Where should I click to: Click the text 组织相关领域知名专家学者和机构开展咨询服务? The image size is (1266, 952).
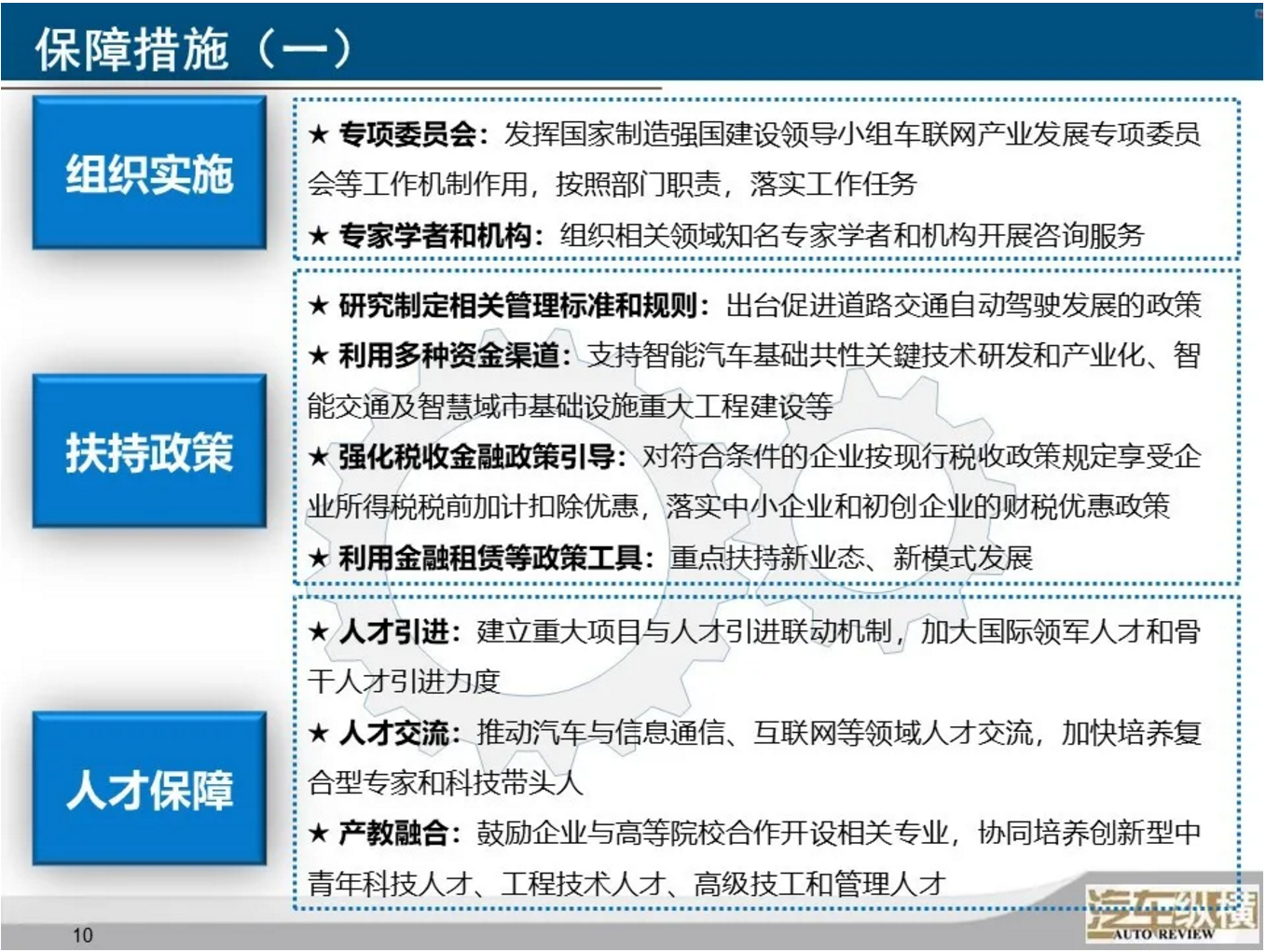(852, 235)
